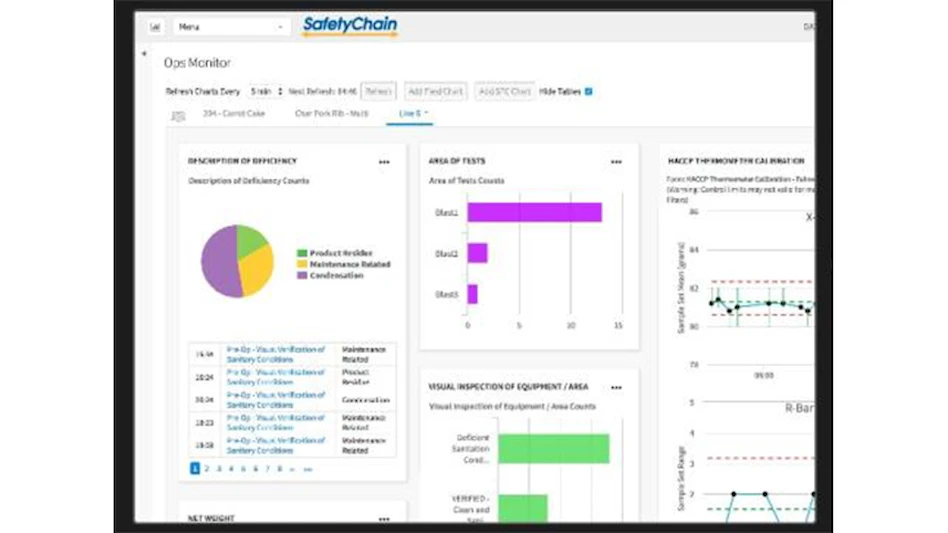Click the Refresh button
This screenshot has height=533, width=948.
pos(378,91)
